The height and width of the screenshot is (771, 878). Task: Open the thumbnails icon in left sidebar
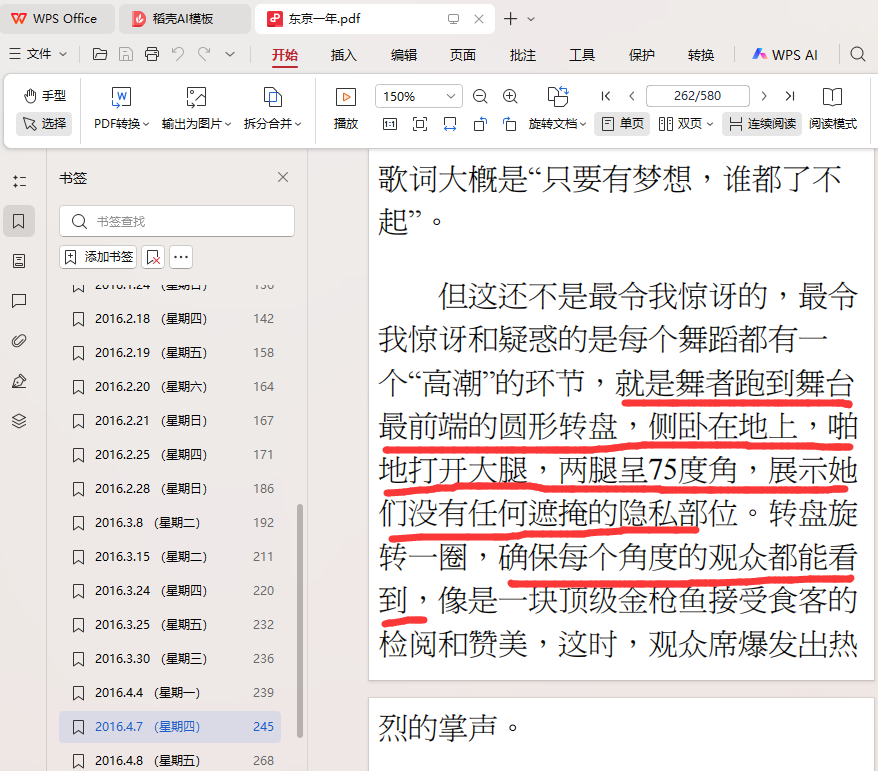[19, 261]
